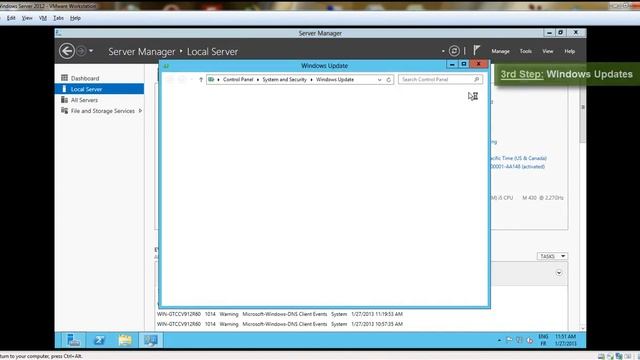Minimize the Windows Update window
This screenshot has height=360, width=640.
452,64
